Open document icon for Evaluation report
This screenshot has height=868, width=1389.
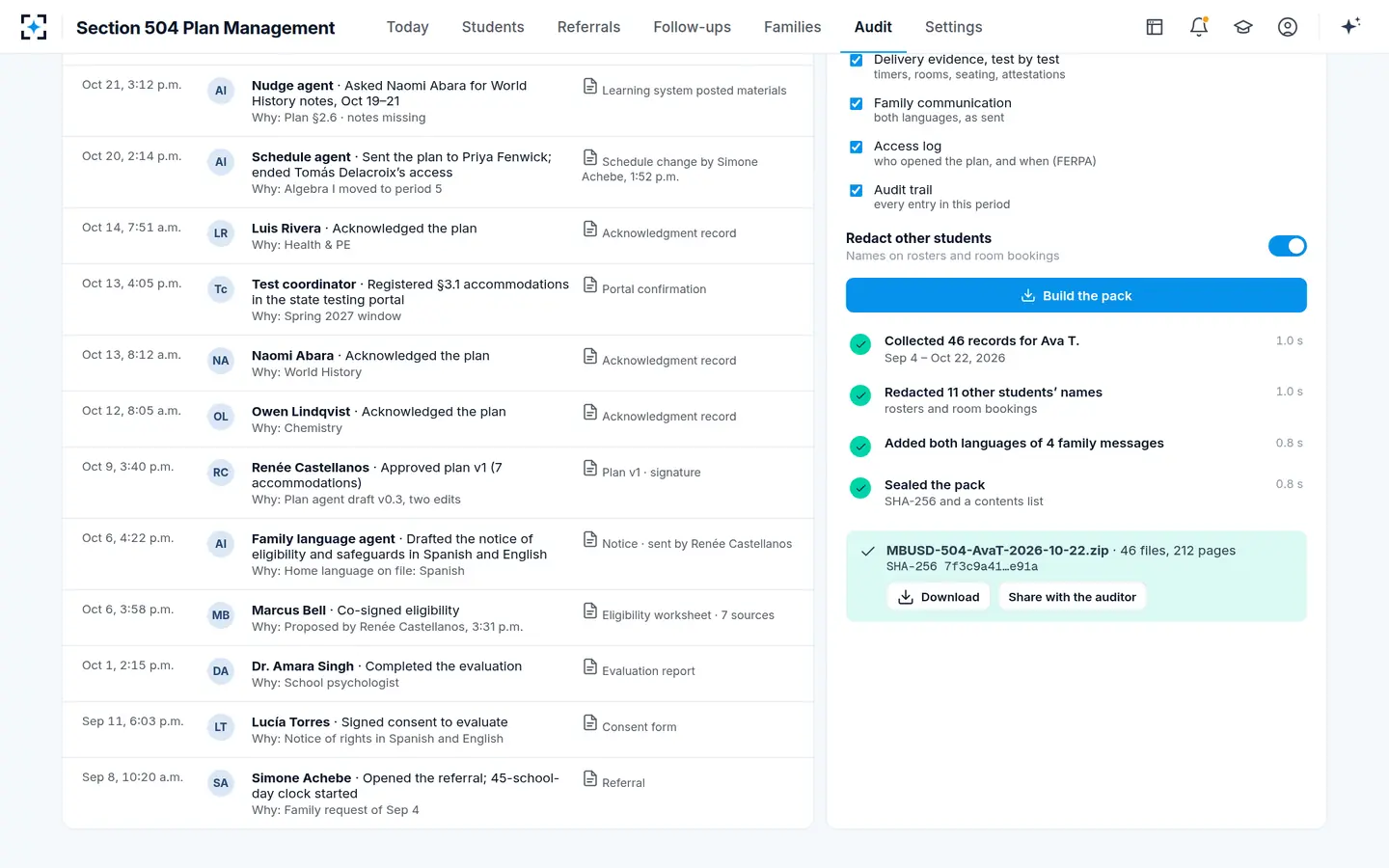(590, 667)
